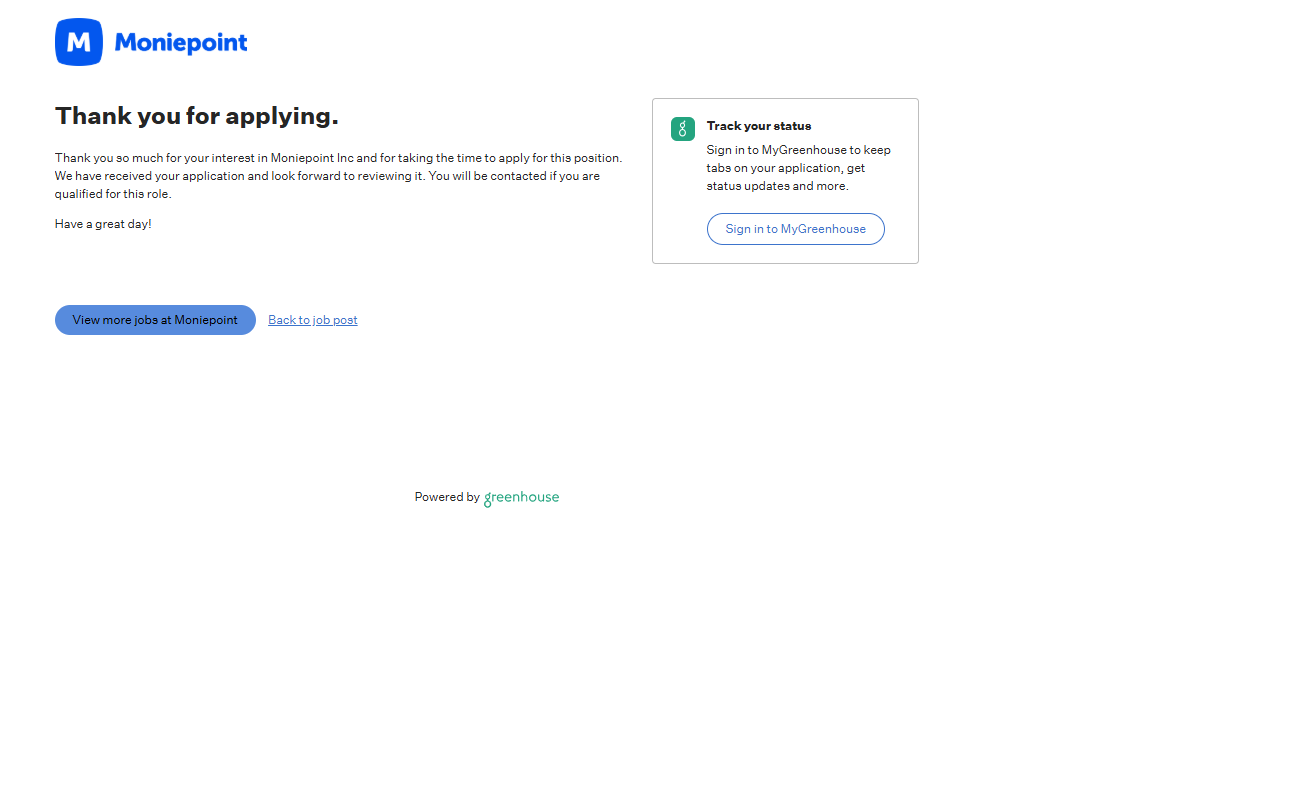1297x785 pixels.
Task: Click the 'qualified for this role.' line
Action: [113, 194]
